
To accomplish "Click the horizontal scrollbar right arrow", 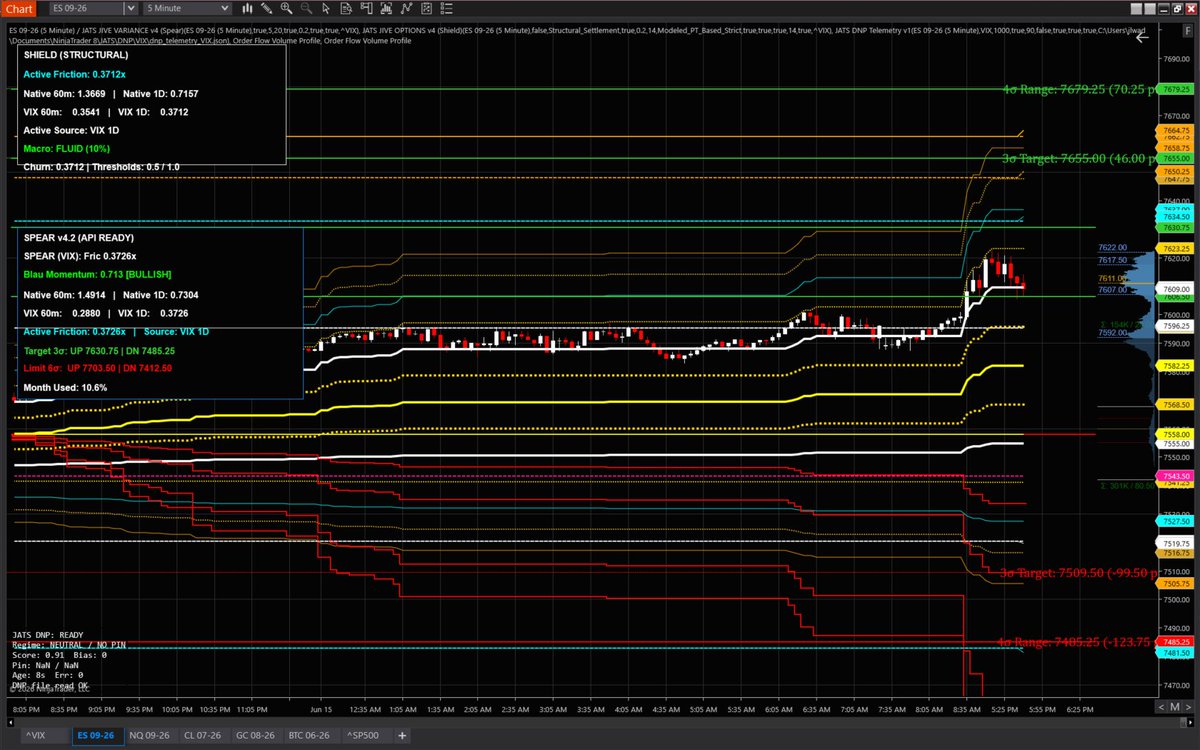I will pyautogui.click(x=1190, y=722).
